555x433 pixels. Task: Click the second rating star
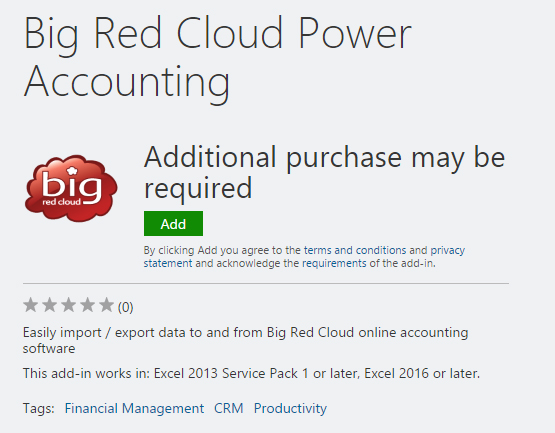pos(50,305)
